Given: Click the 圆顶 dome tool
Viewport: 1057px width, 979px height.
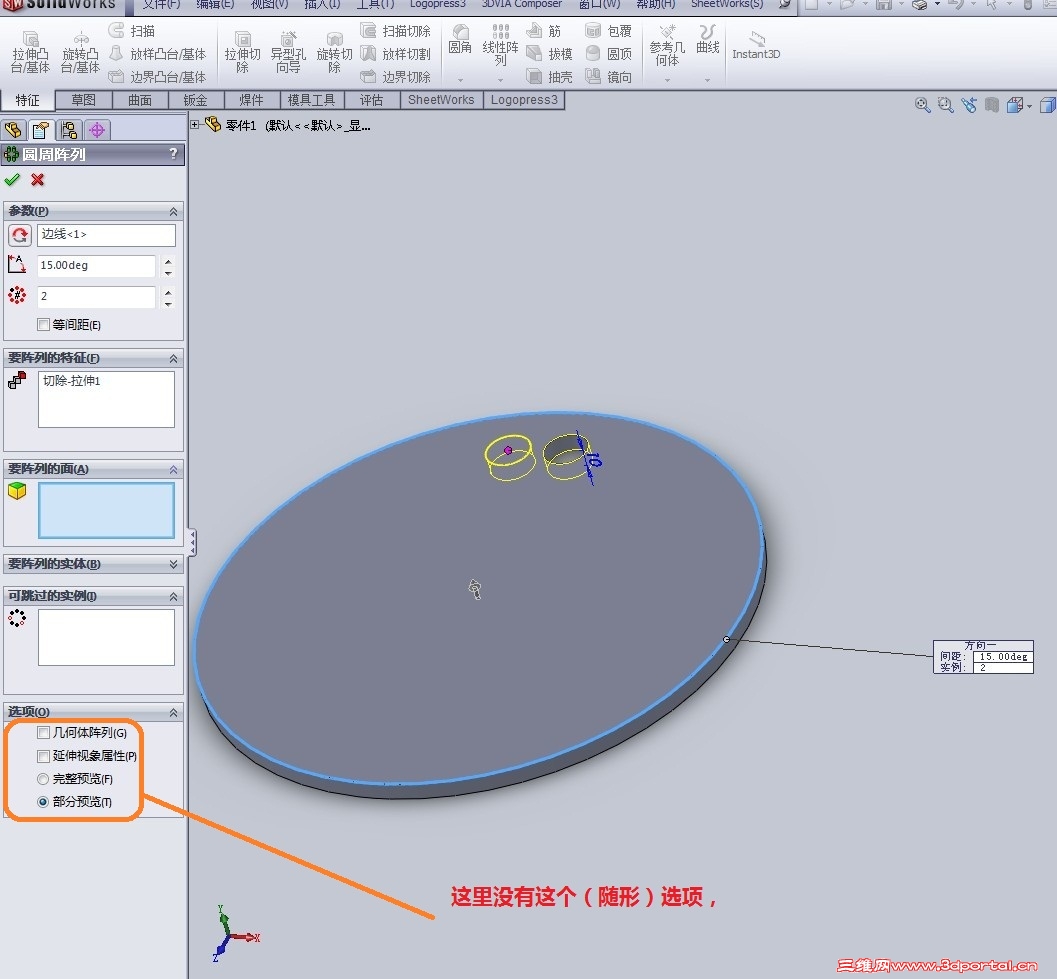Looking at the screenshot, I should pyautogui.click(x=609, y=54).
